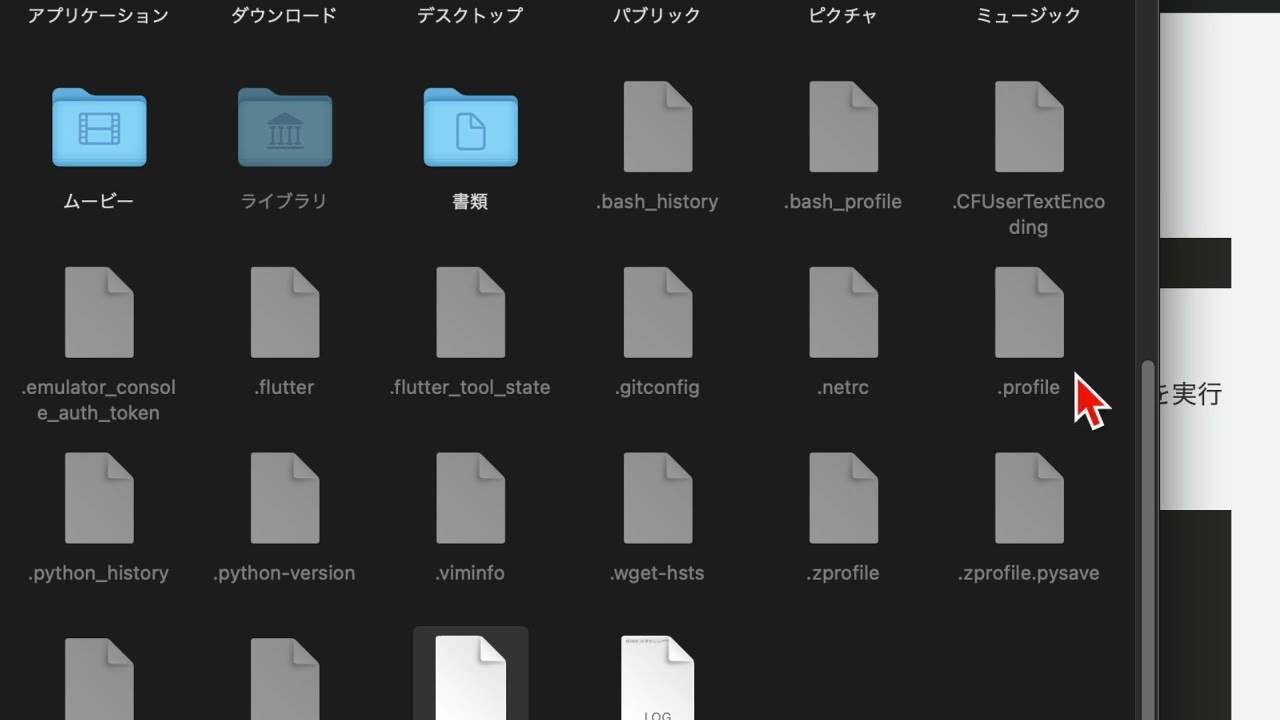Image resolution: width=1280 pixels, height=720 pixels.
Task: Select the .viminfo file icon
Action: (x=470, y=499)
